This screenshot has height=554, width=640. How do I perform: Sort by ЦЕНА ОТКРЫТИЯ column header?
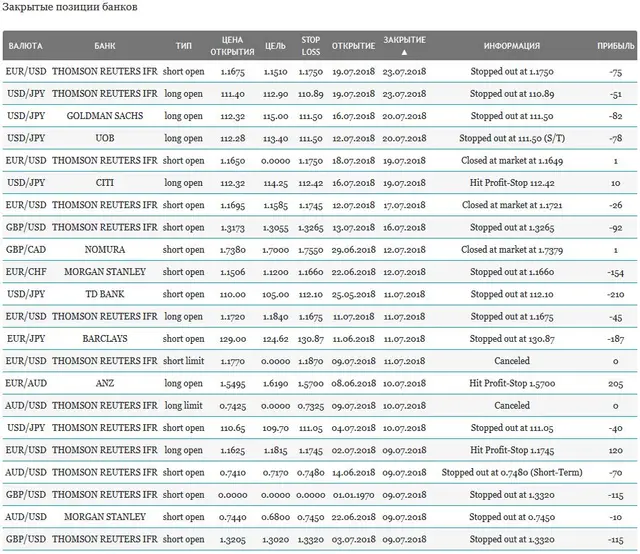(x=232, y=46)
